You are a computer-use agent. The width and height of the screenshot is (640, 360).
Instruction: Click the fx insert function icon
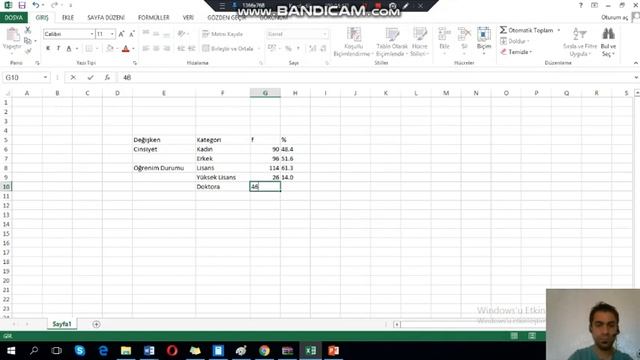[107, 78]
